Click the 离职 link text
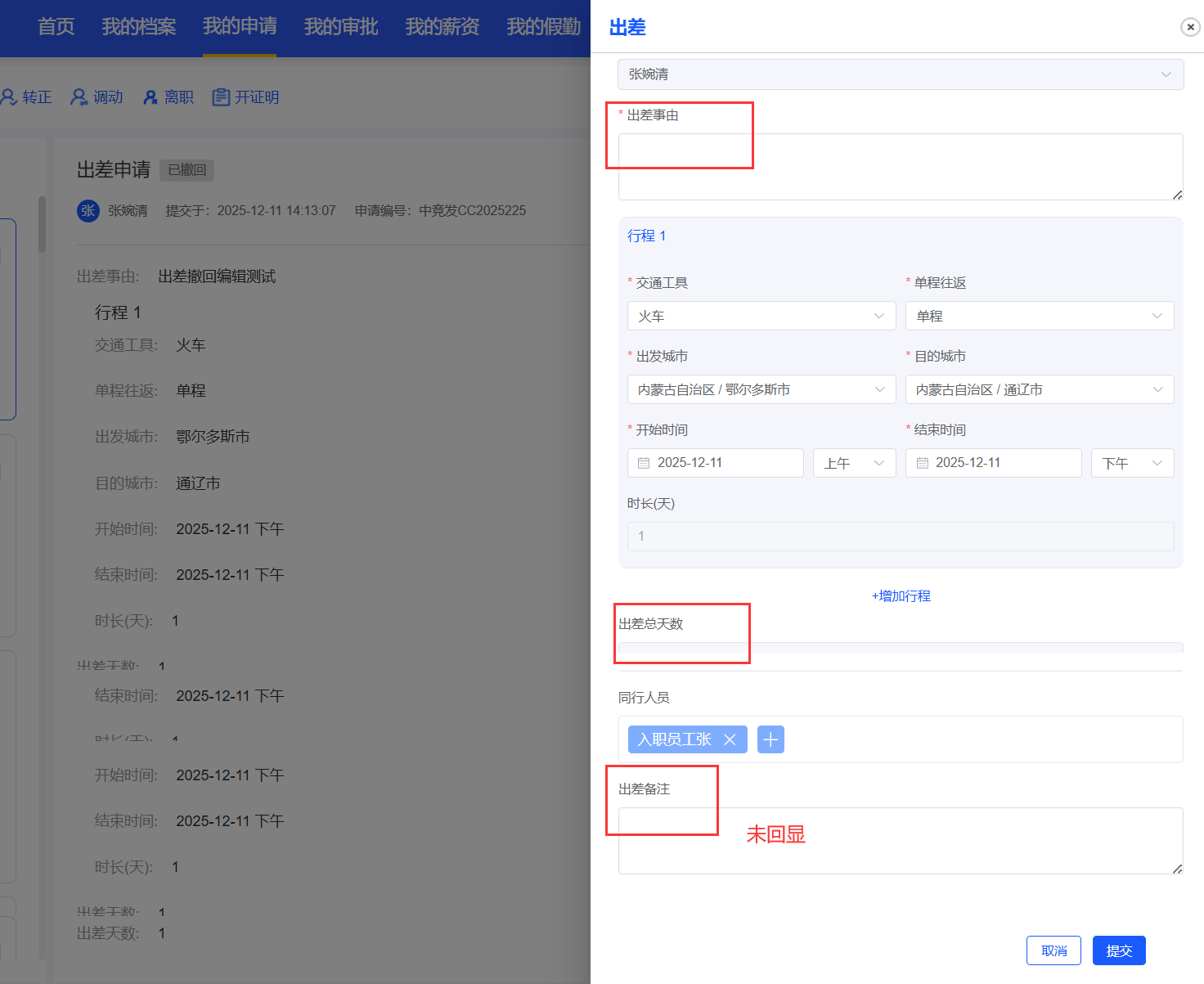The width and height of the screenshot is (1204, 984). 179,97
